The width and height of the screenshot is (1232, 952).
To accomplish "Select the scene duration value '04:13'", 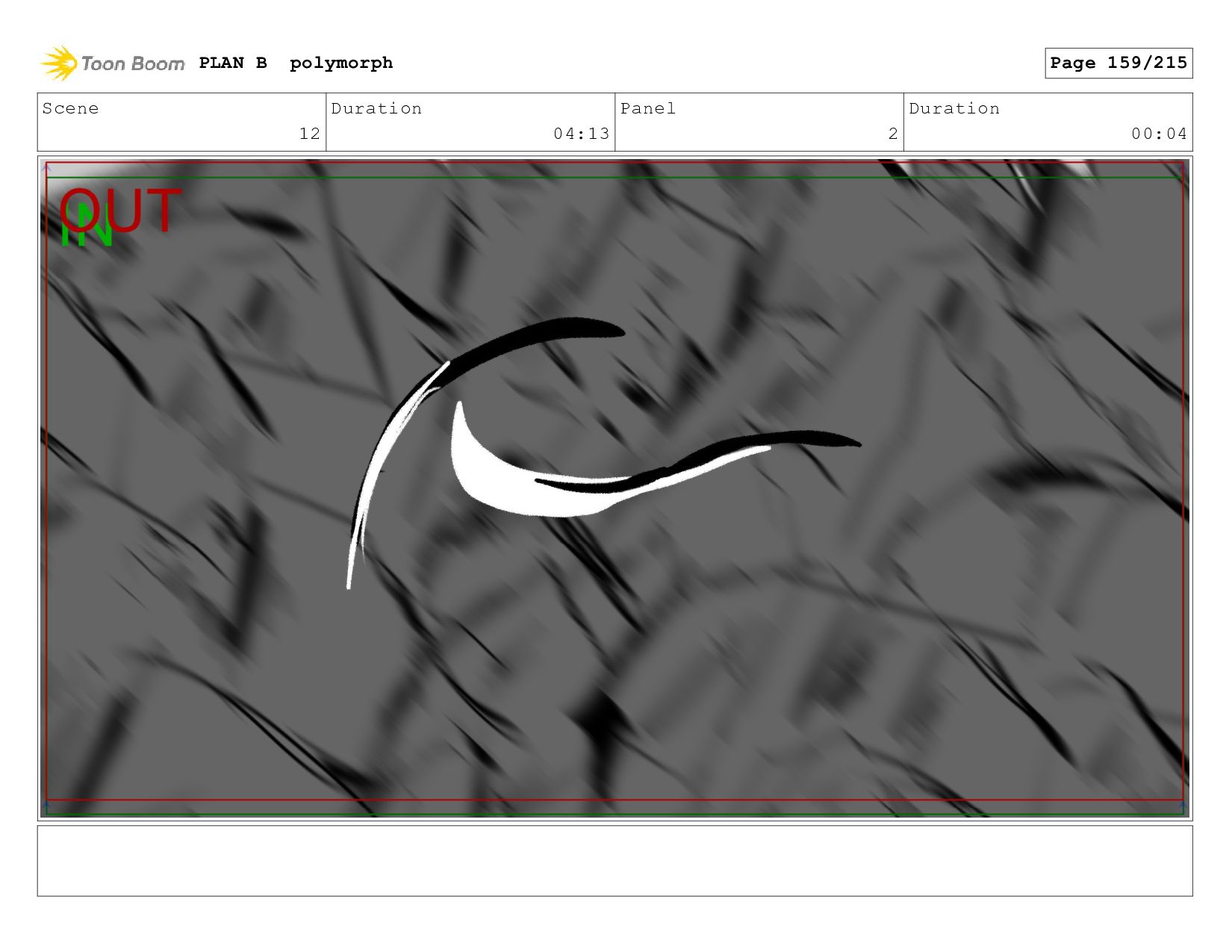I will pyautogui.click(x=582, y=134).
